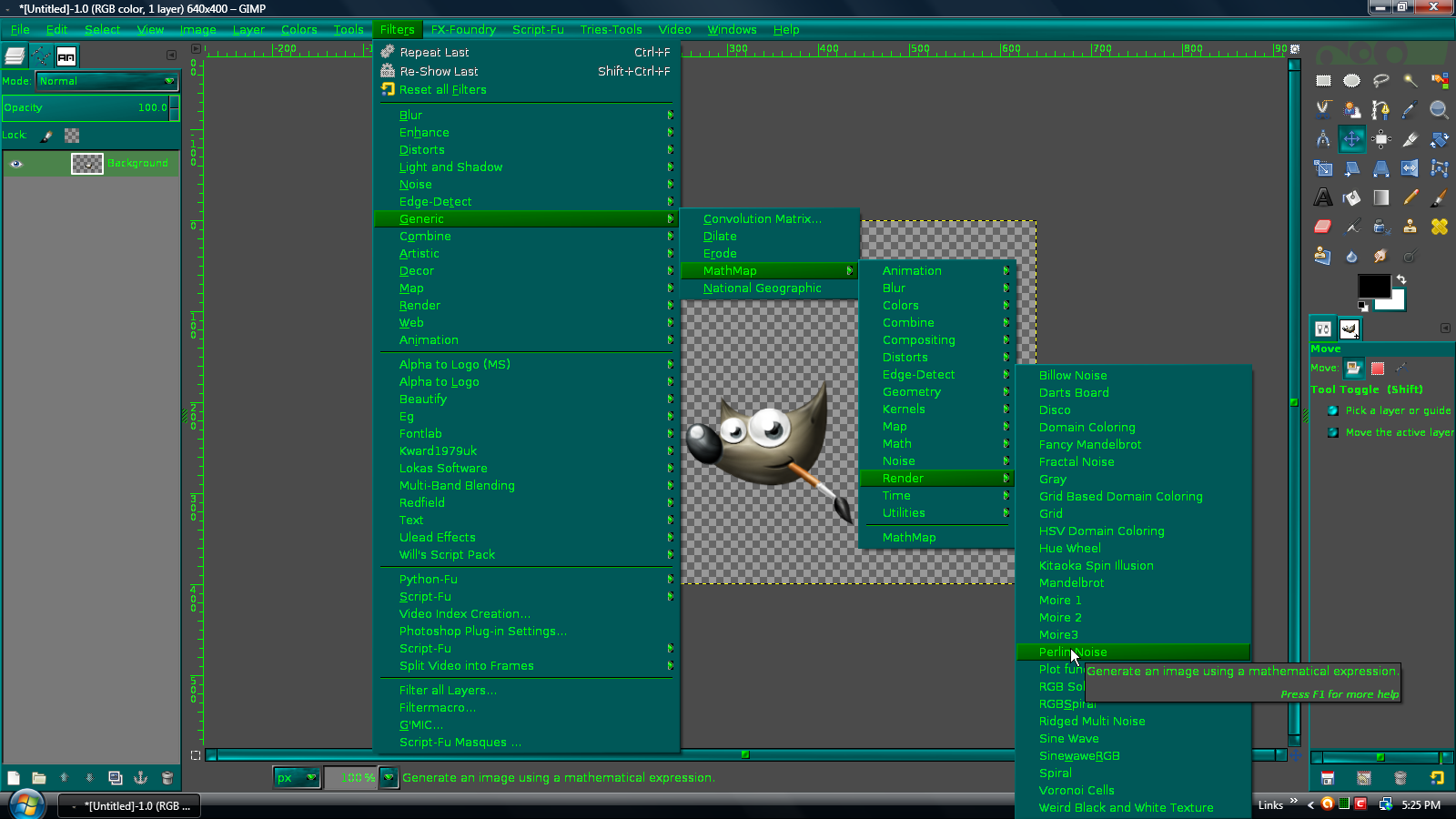The image size is (1456, 819).
Task: Select the Text tool
Action: click(x=1323, y=197)
